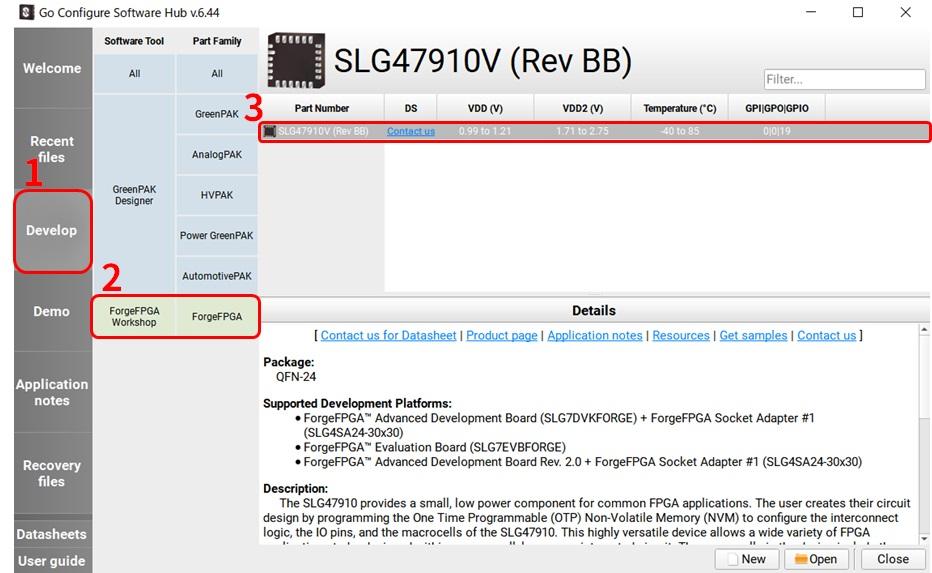Viewport: 932px width, 573px height.
Task: Click VDD value 0.99 to 1.21
Action: pyautogui.click(x=485, y=131)
